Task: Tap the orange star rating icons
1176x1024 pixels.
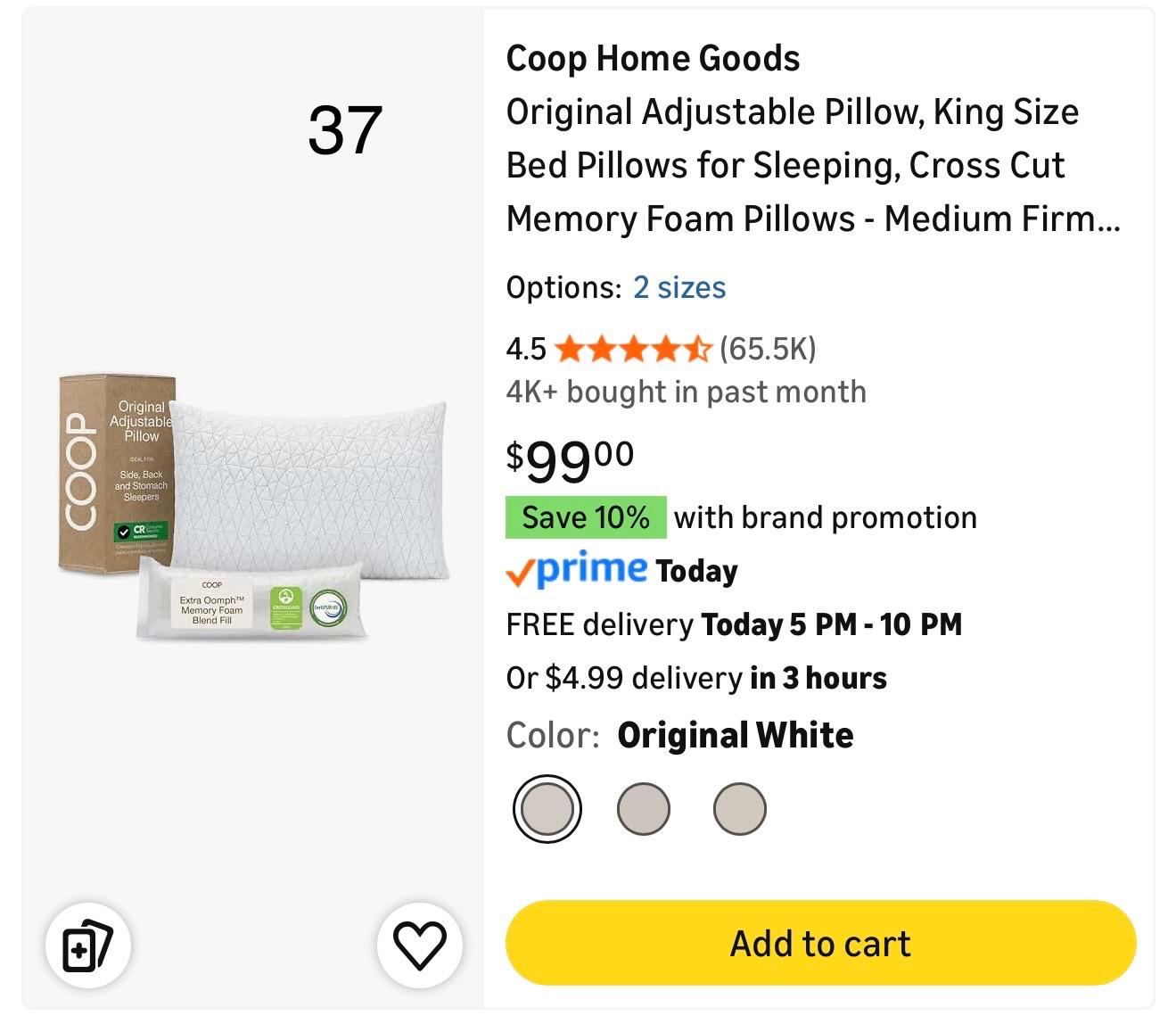Action: 632,349
